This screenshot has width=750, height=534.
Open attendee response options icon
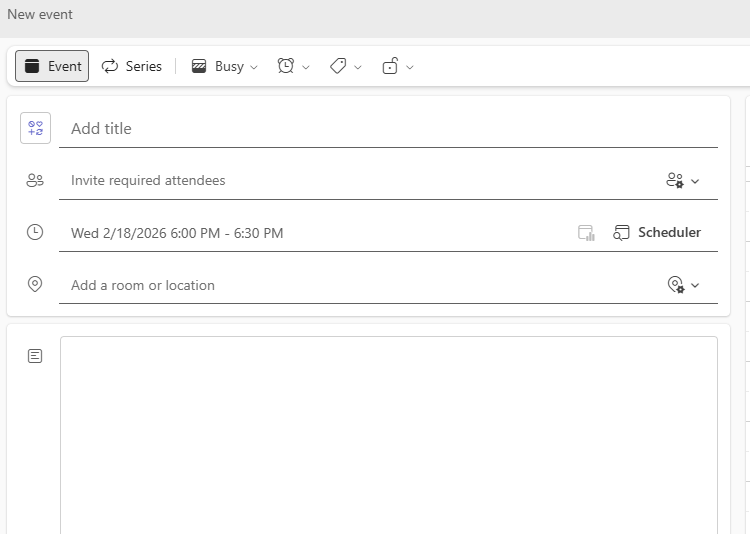[675, 180]
